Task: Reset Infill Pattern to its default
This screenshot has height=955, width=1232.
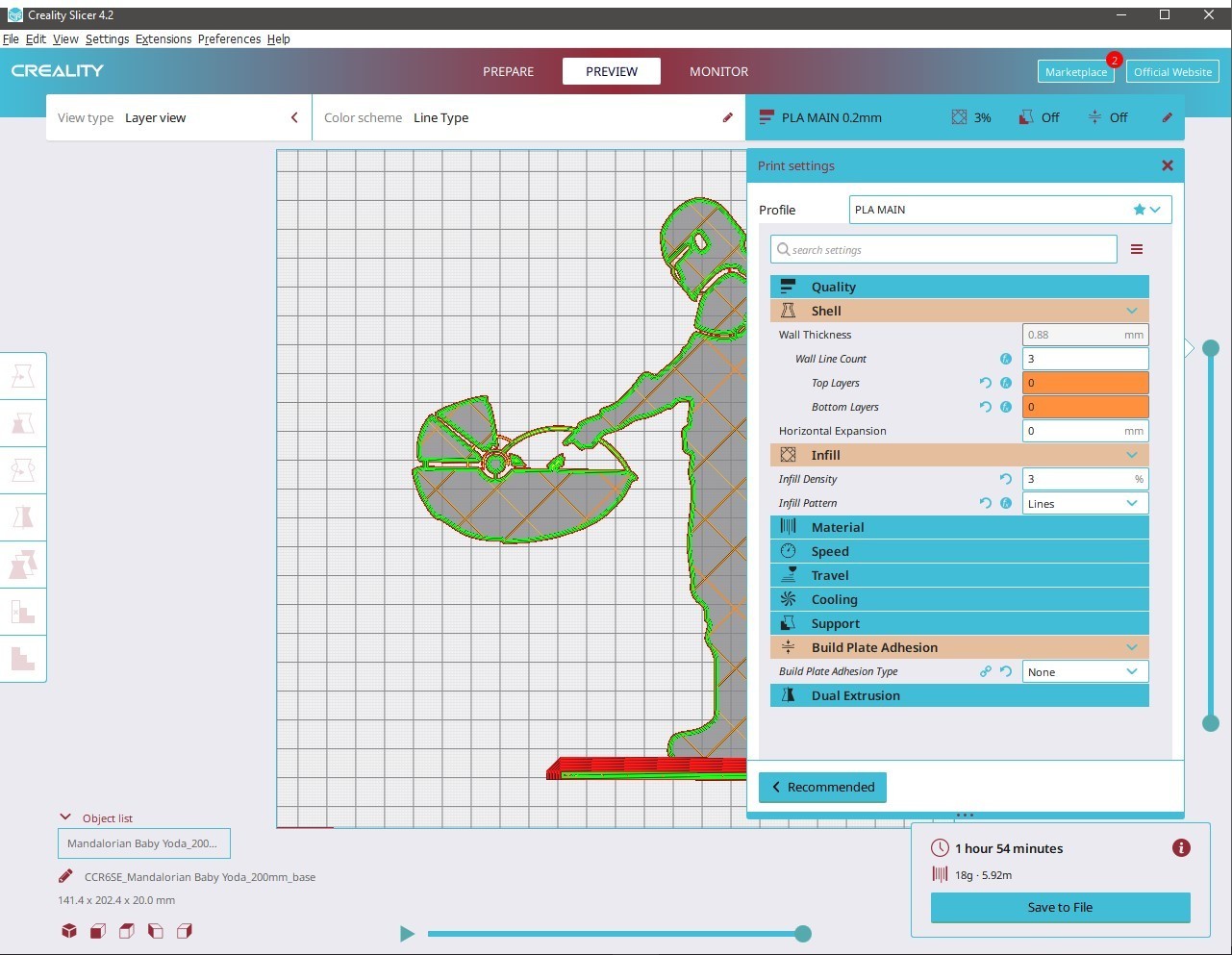Action: point(986,503)
